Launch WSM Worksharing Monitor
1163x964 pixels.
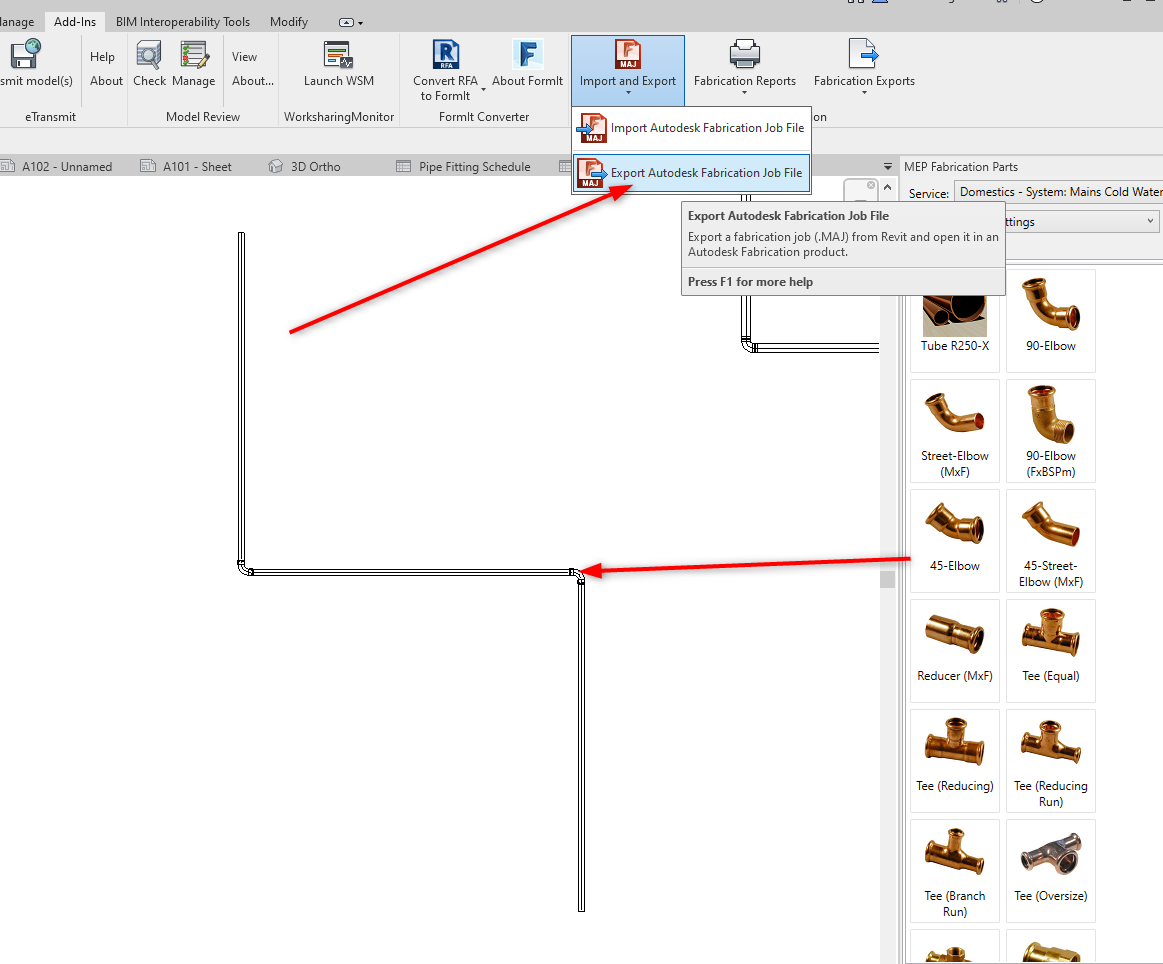tap(338, 63)
